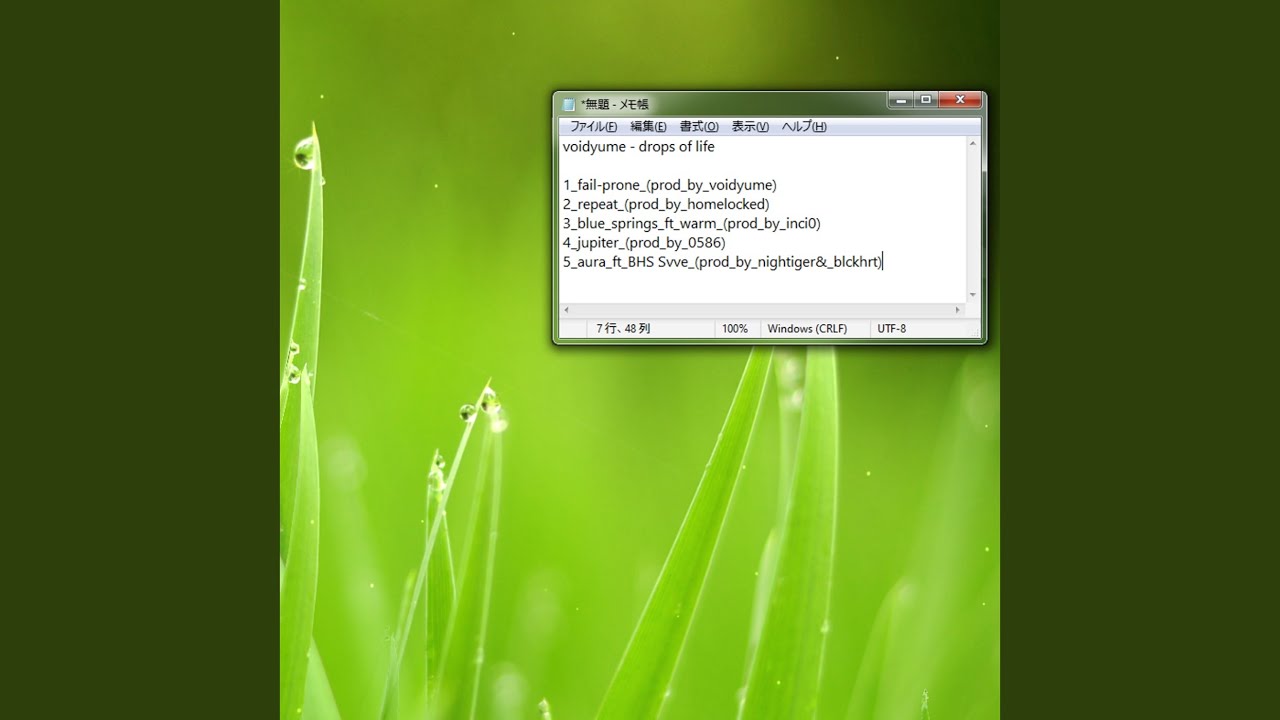Open the ヘルプ(H) menu

pos(804,127)
